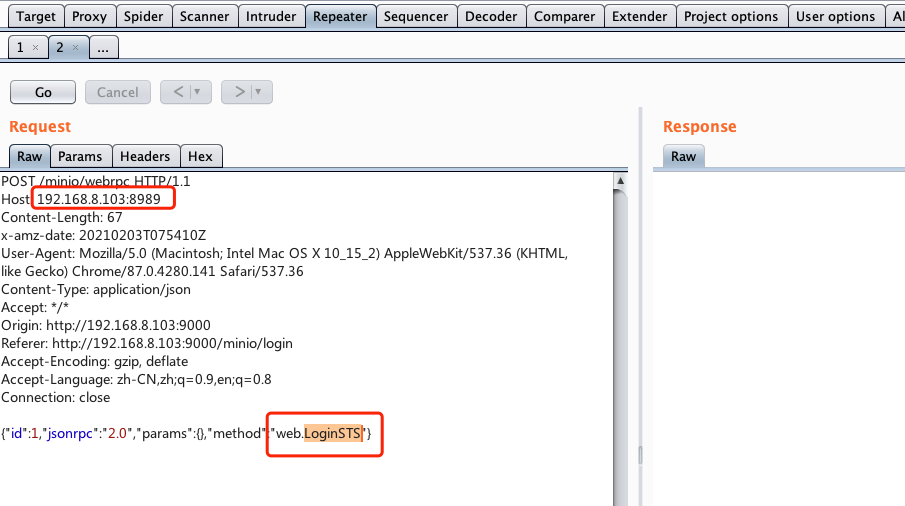Click scroll up arrow in request editor
Image resolution: width=905 pixels, height=506 pixels.
coord(620,182)
